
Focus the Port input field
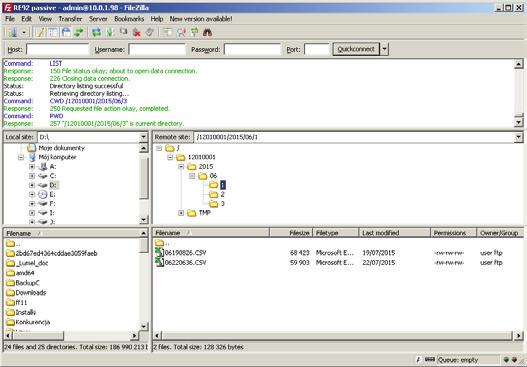(317, 49)
